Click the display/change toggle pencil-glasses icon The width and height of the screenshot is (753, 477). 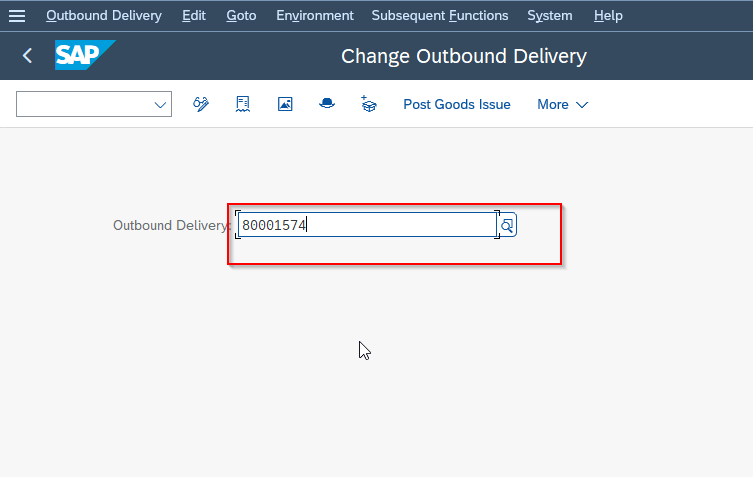click(x=201, y=104)
